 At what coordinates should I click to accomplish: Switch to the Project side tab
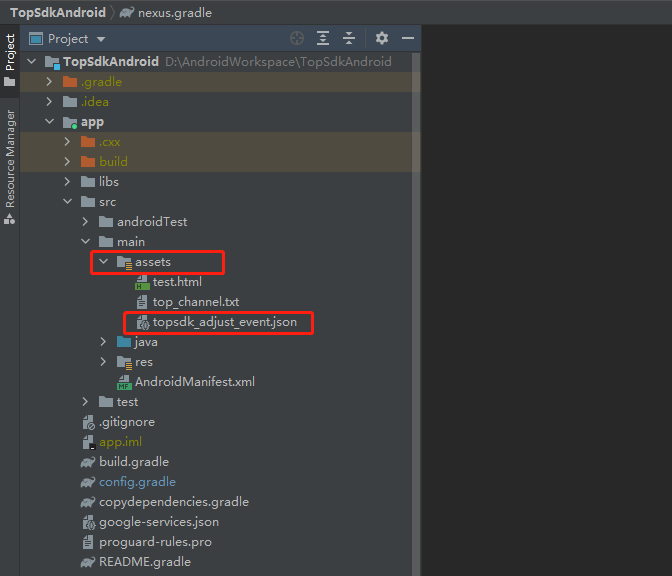point(10,60)
